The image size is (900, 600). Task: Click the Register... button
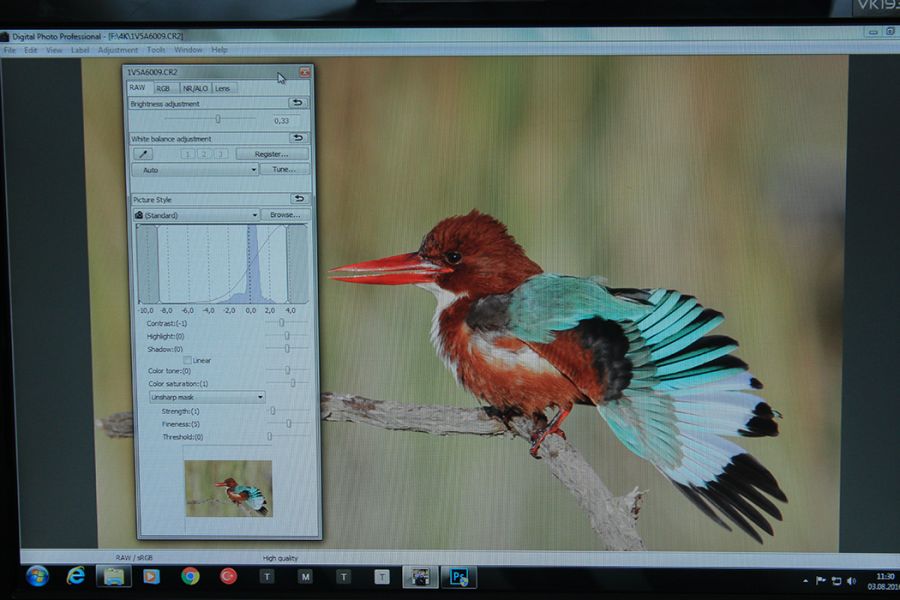pyautogui.click(x=272, y=154)
